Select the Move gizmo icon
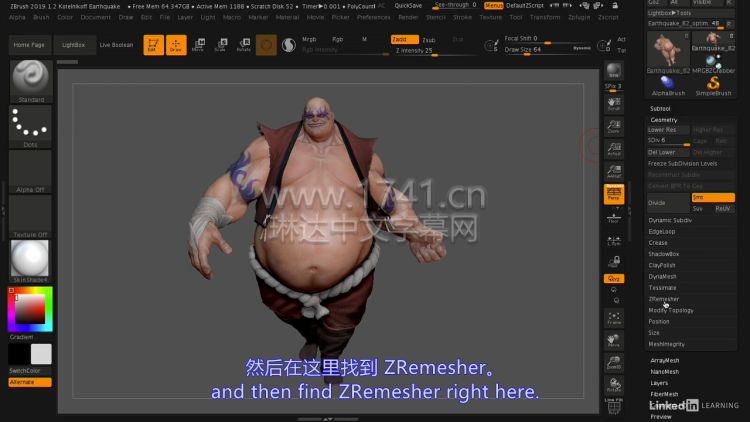Viewport: 750px width, 422px height. click(x=199, y=44)
